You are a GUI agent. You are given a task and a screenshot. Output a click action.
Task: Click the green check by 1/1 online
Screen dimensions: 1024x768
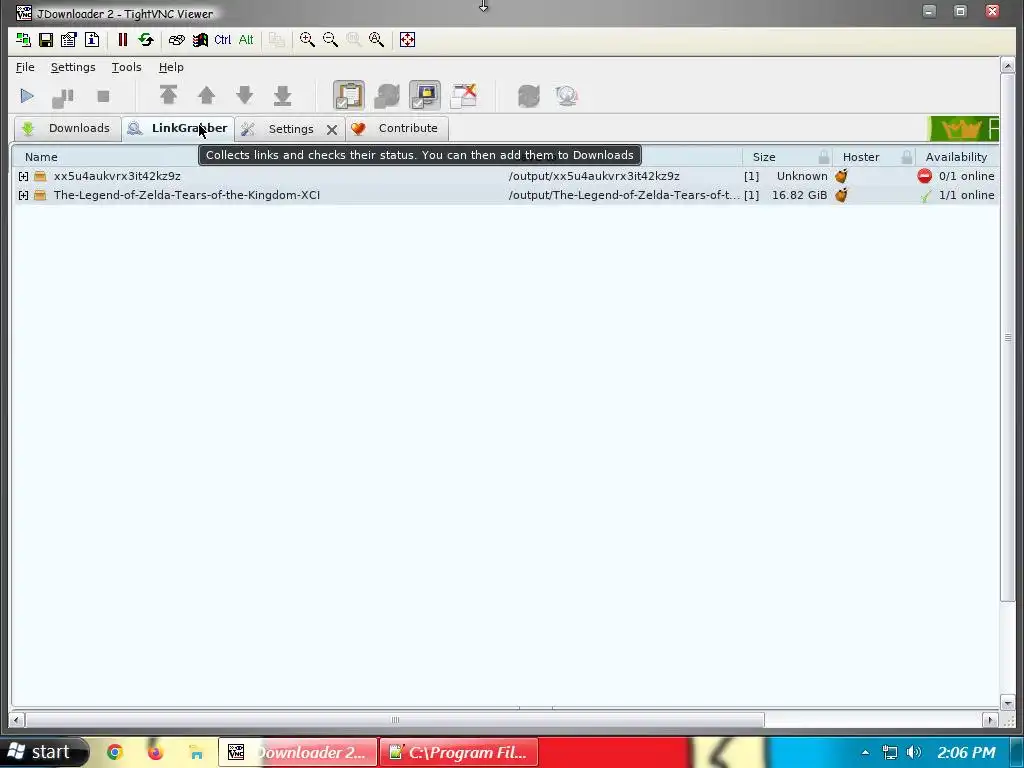click(x=925, y=196)
